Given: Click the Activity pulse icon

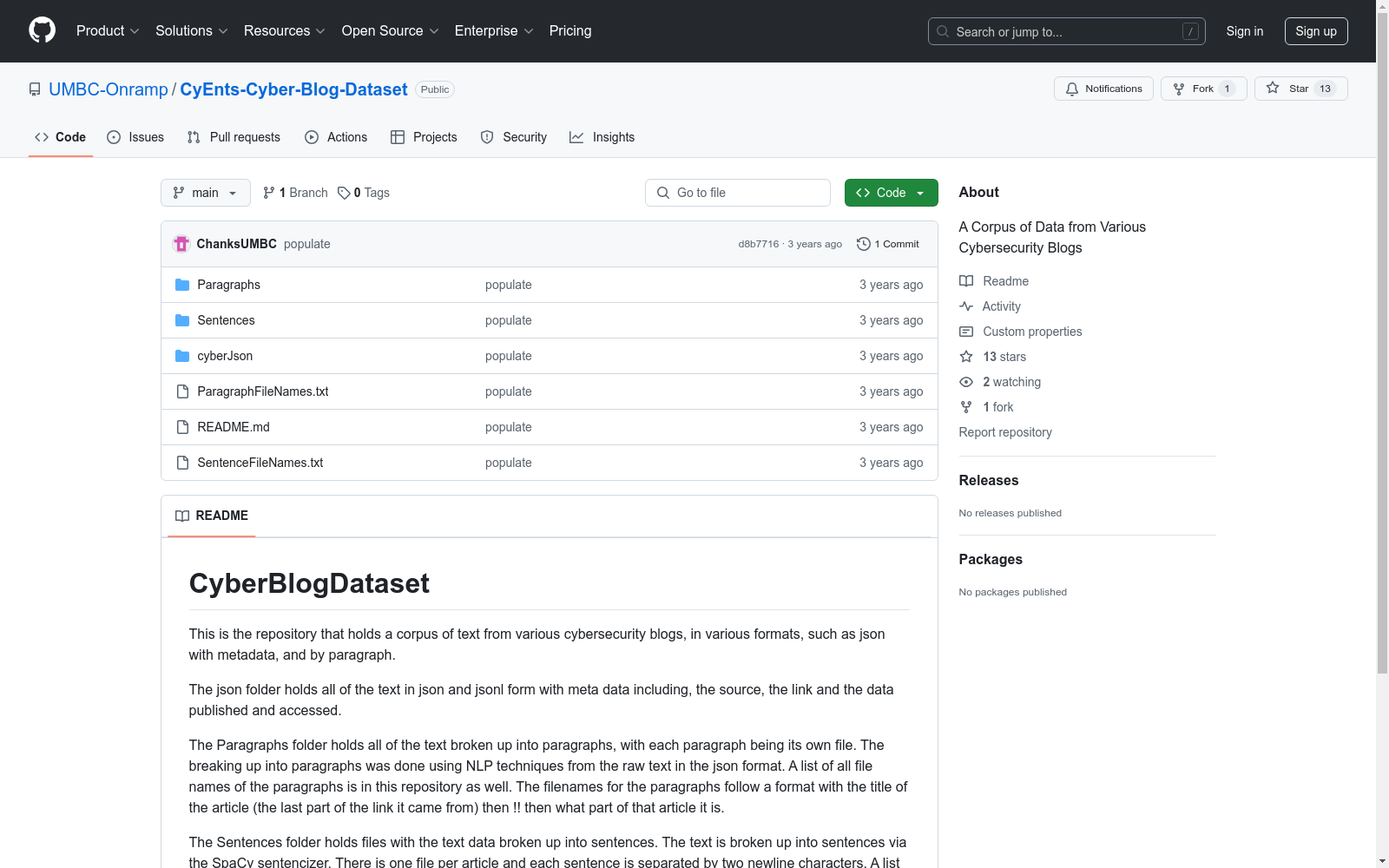Looking at the screenshot, I should (x=966, y=306).
